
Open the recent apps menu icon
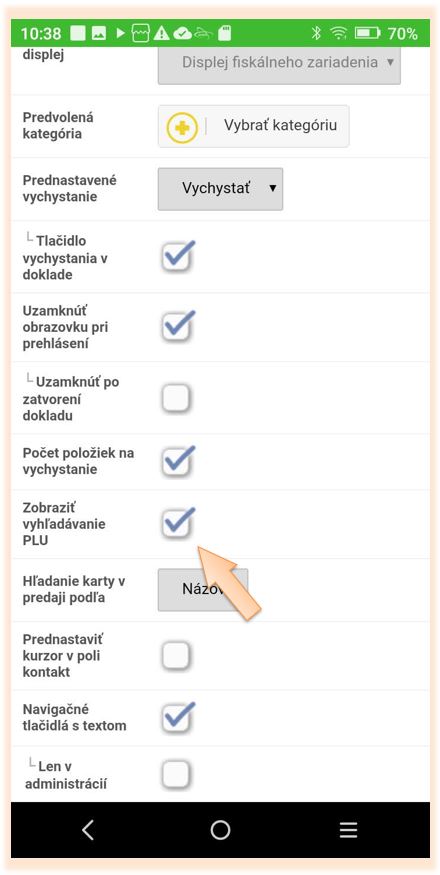[348, 830]
